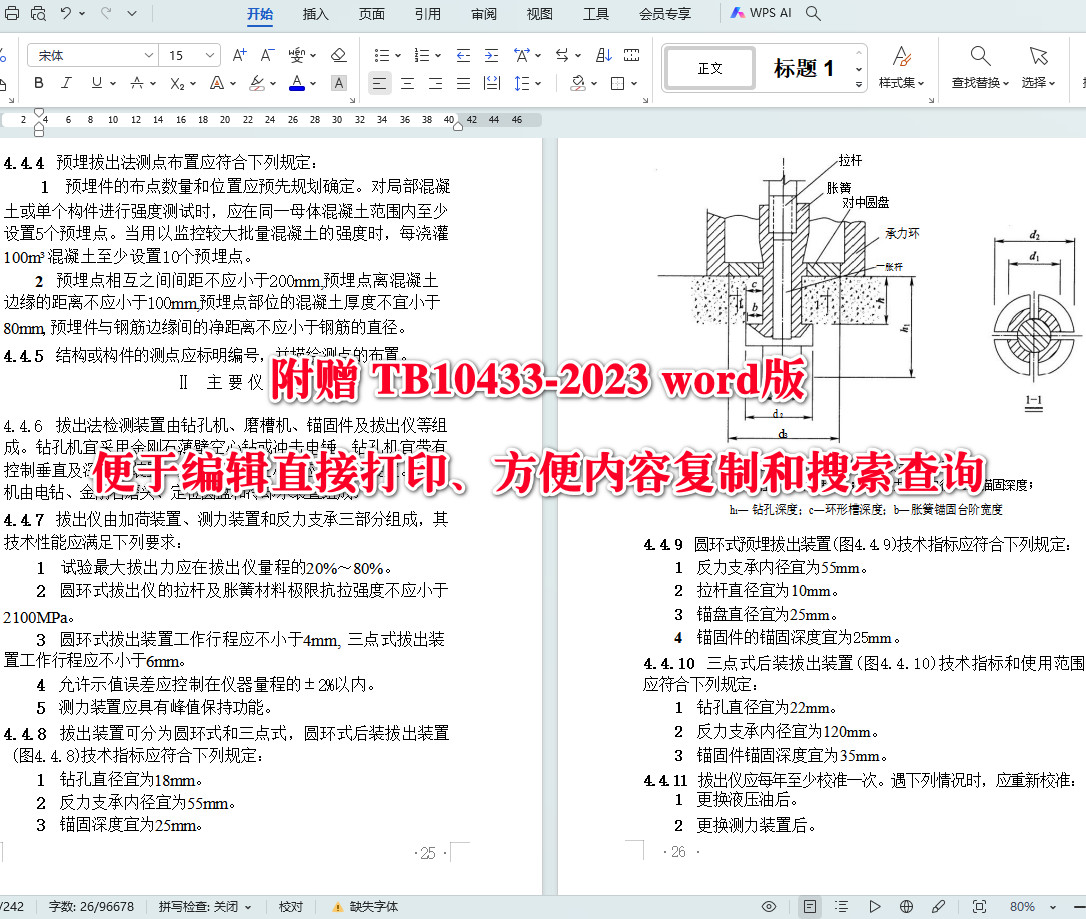Click the 校对 proofreading button in status bar
This screenshot has height=919, width=1086.
pos(290,906)
